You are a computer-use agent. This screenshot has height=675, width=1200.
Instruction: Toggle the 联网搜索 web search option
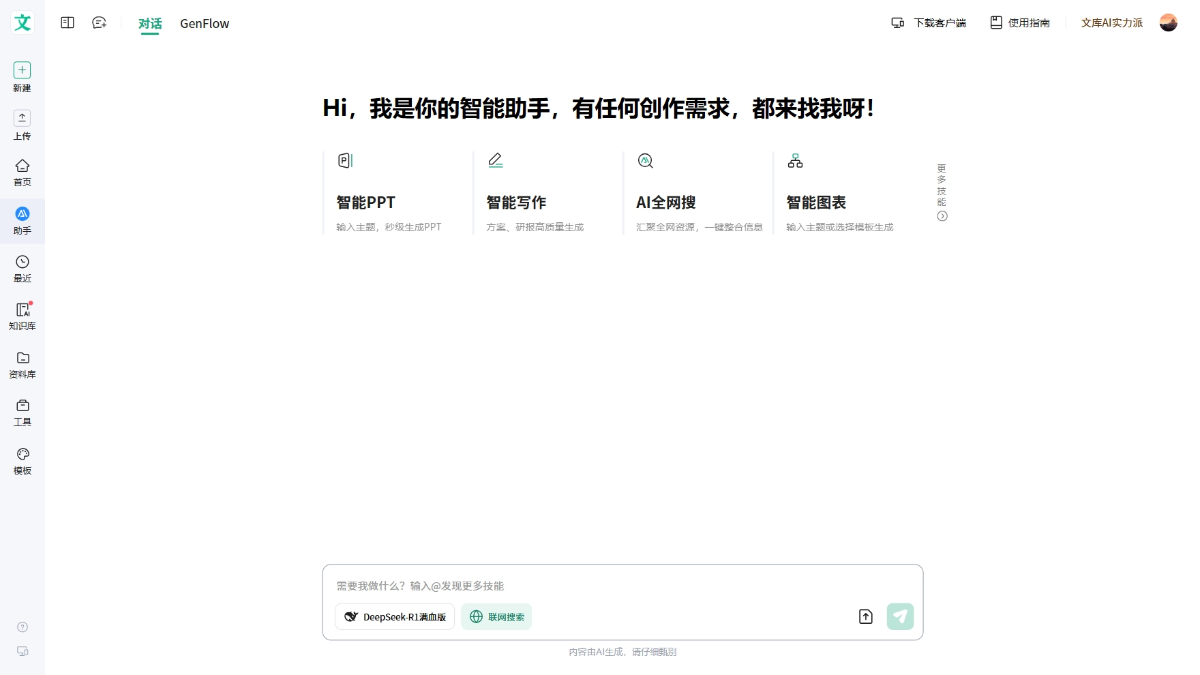[497, 617]
